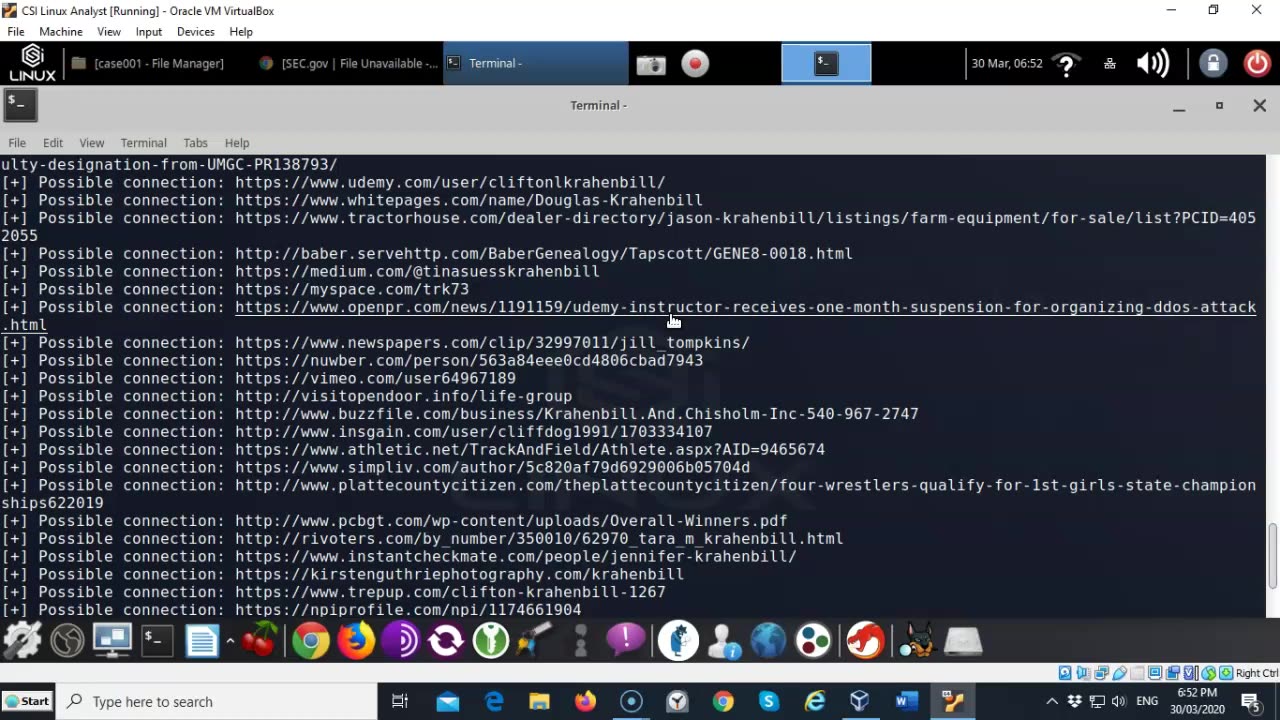Open the date and time 30 Mar, 06:52
This screenshot has height=720, width=1280.
tap(1006, 63)
